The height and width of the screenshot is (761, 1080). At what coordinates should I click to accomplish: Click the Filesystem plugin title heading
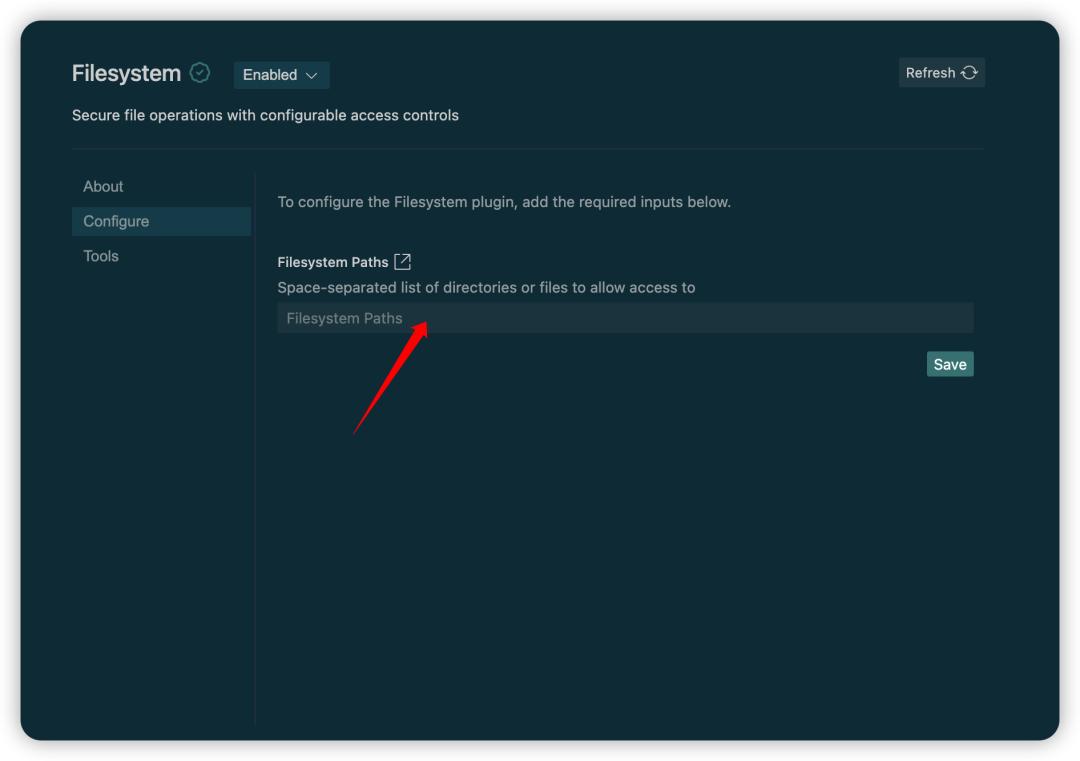click(x=126, y=73)
